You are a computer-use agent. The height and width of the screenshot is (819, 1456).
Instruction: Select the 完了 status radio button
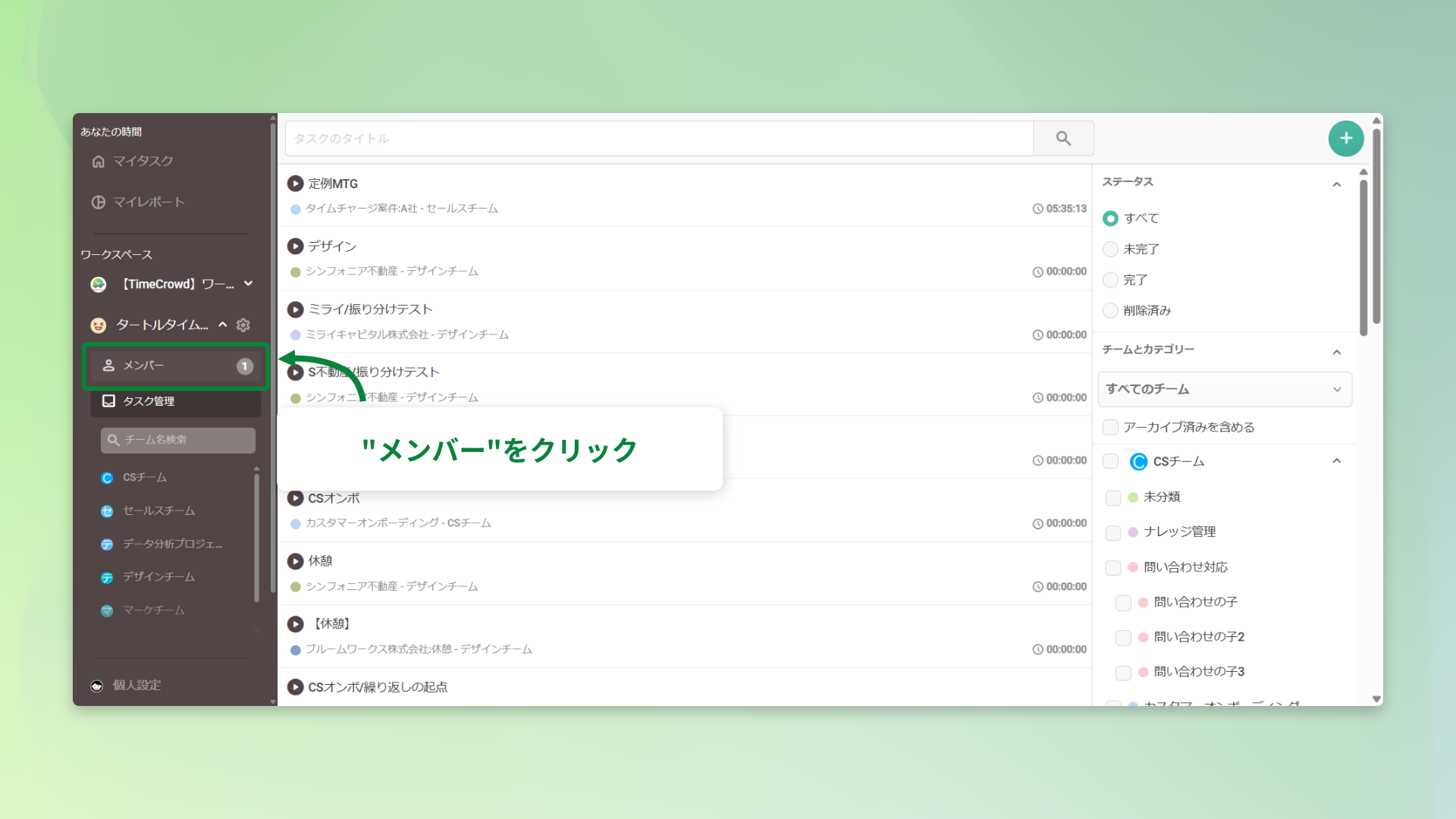pos(1110,280)
